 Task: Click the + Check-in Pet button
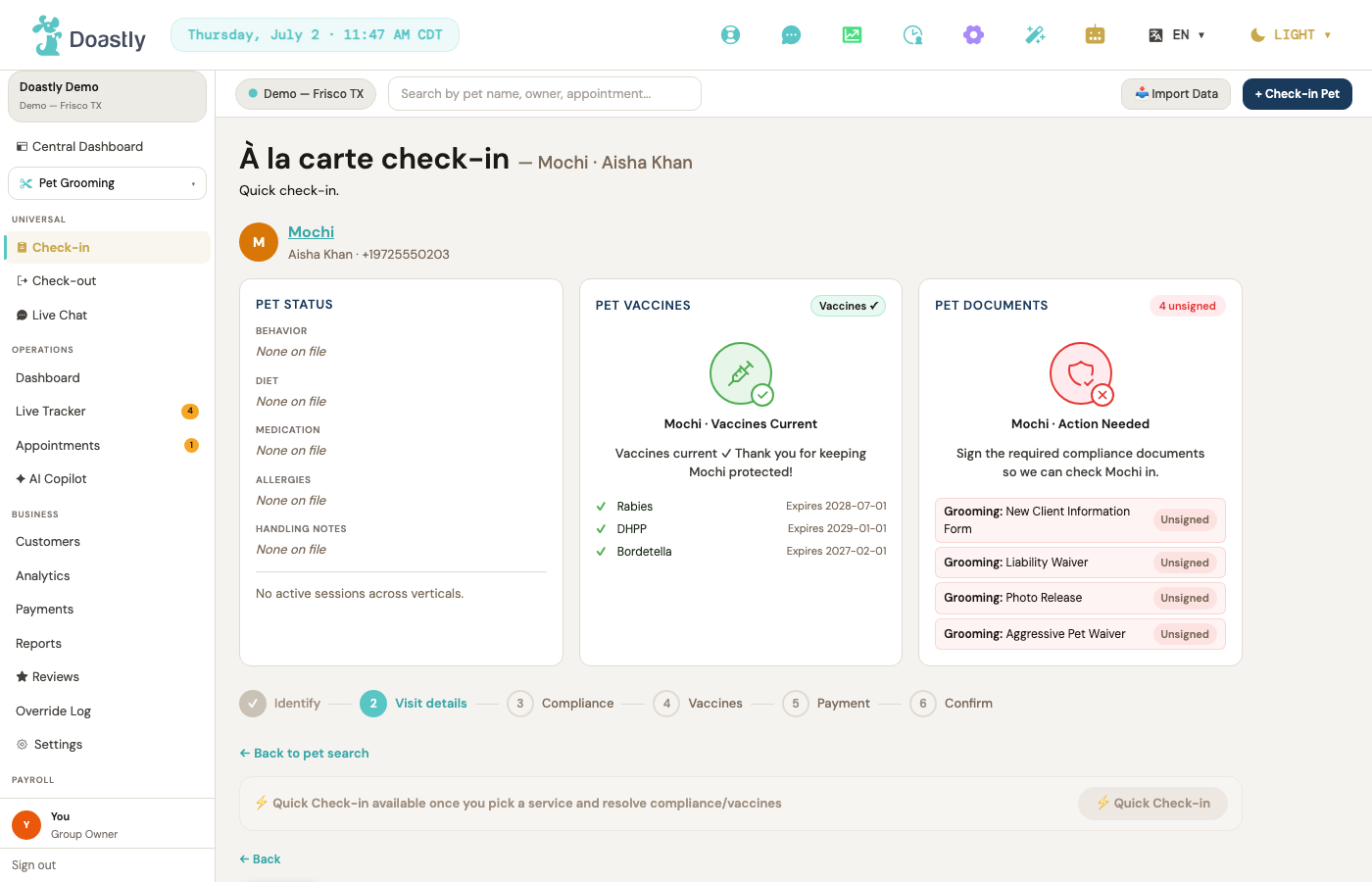pos(1298,94)
